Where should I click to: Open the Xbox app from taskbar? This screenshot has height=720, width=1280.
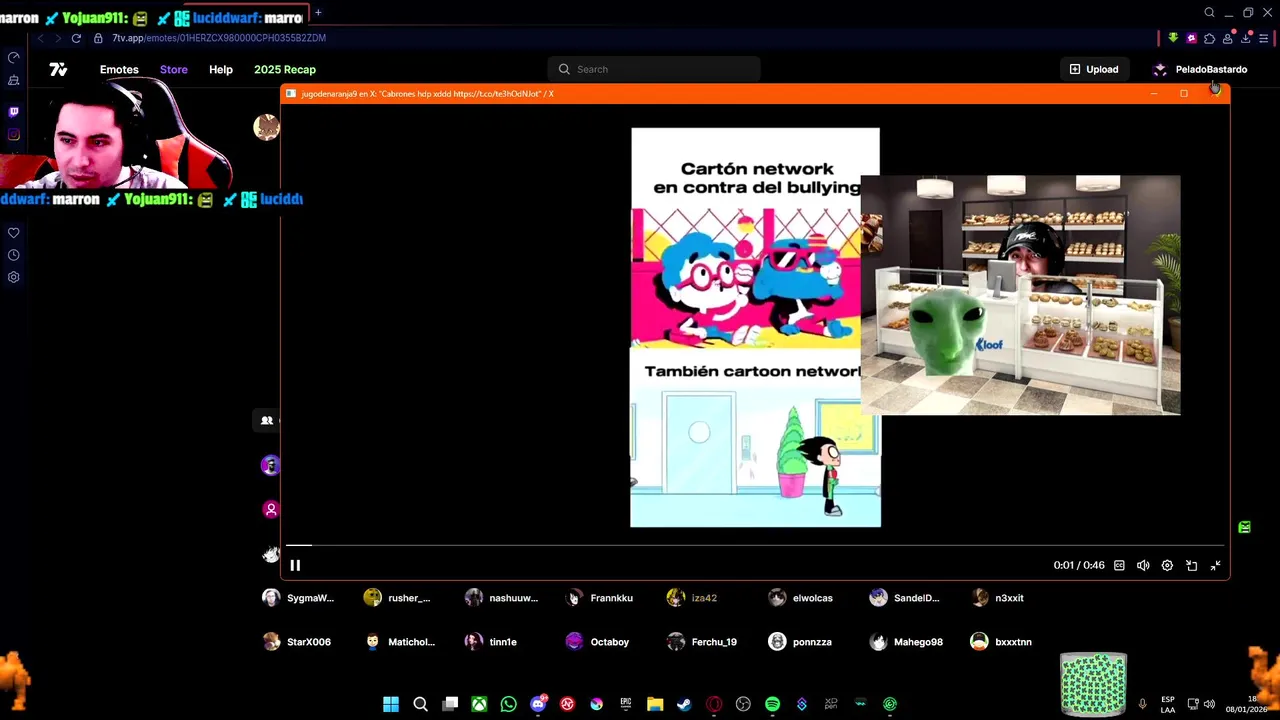coord(479,704)
